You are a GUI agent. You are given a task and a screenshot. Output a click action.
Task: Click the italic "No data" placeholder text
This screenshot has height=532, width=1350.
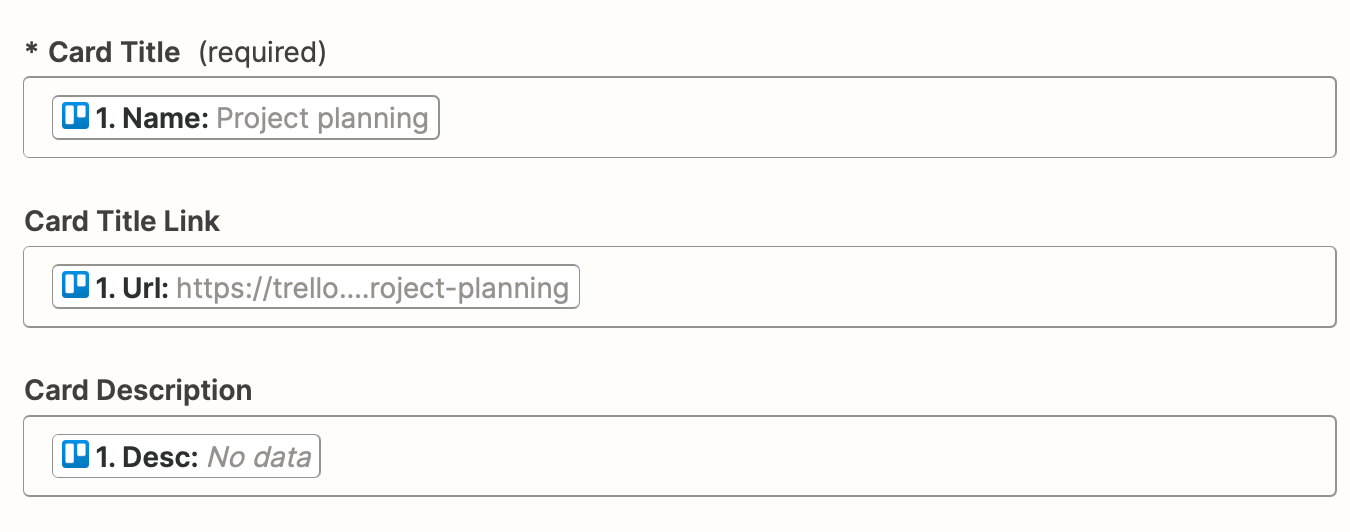point(258,457)
